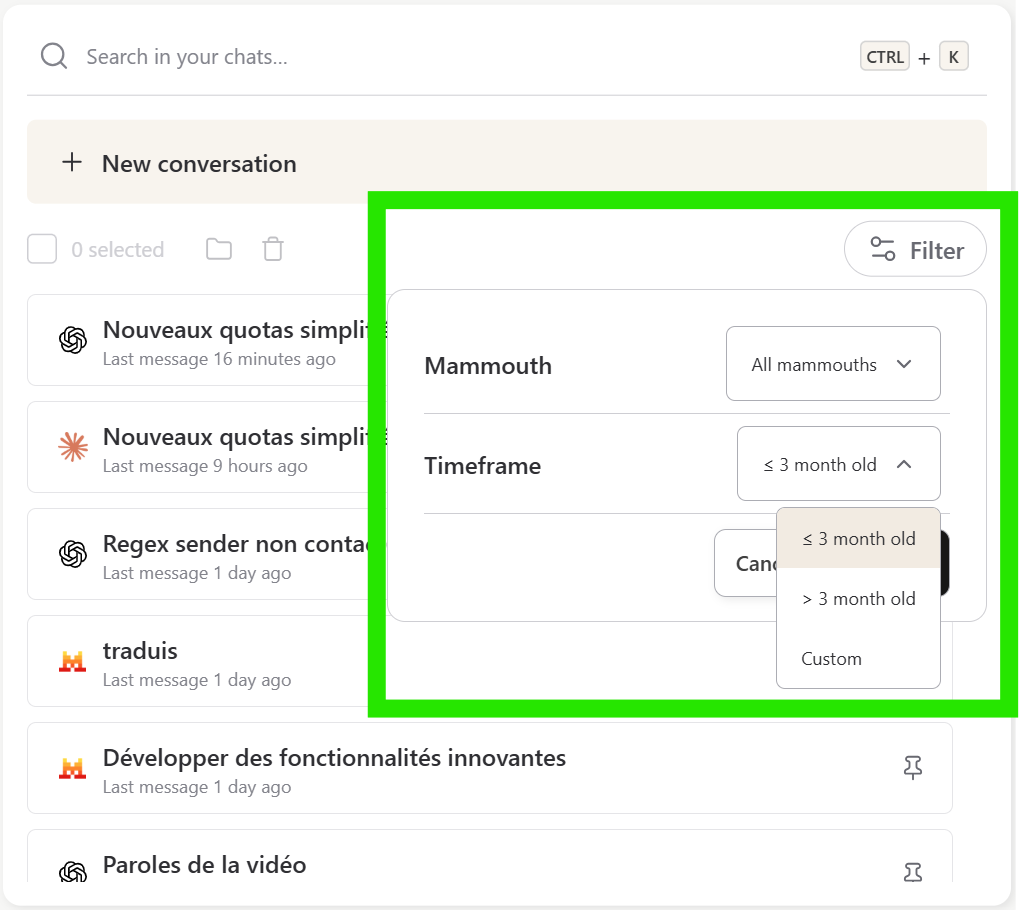Toggle the 0 selected checkbox
This screenshot has width=1019, height=910.
(41, 248)
